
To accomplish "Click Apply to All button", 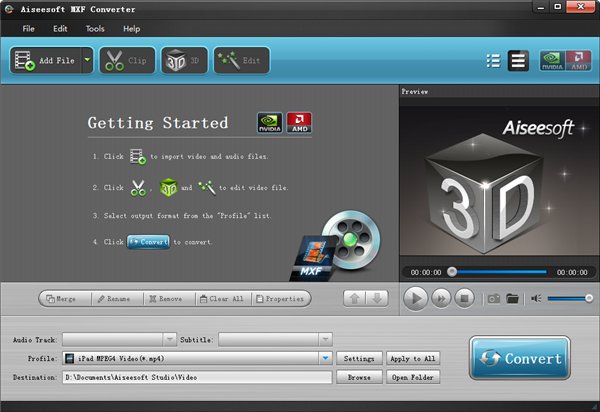I will 413,358.
